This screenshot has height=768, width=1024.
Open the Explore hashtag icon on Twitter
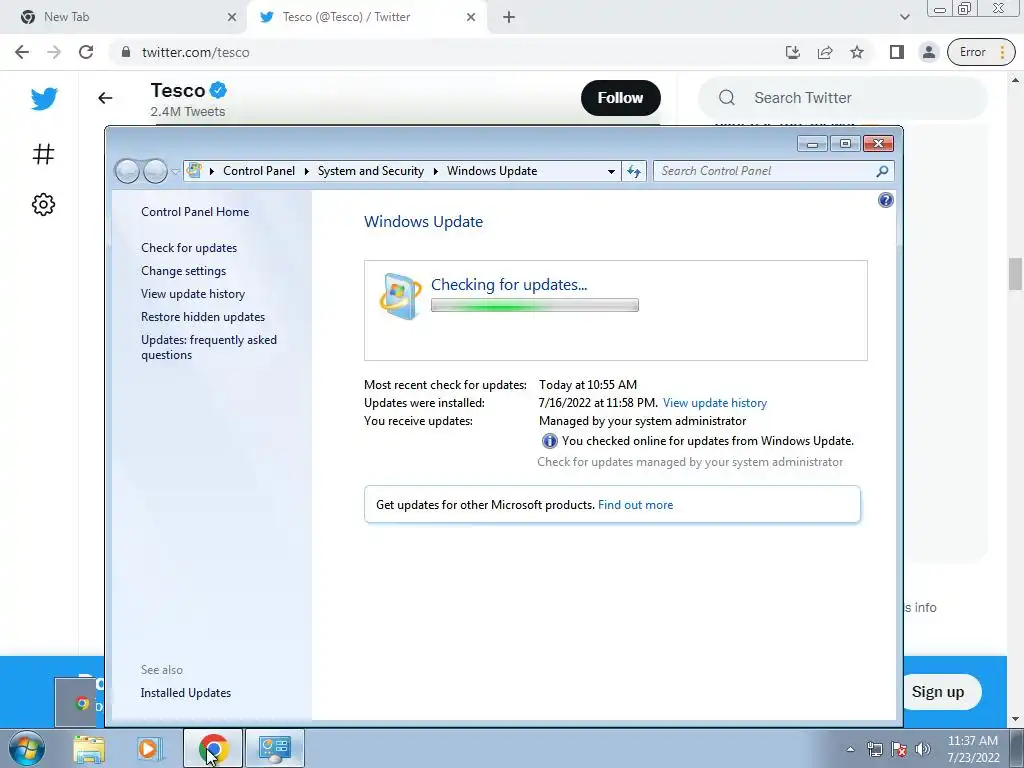pyautogui.click(x=43, y=154)
